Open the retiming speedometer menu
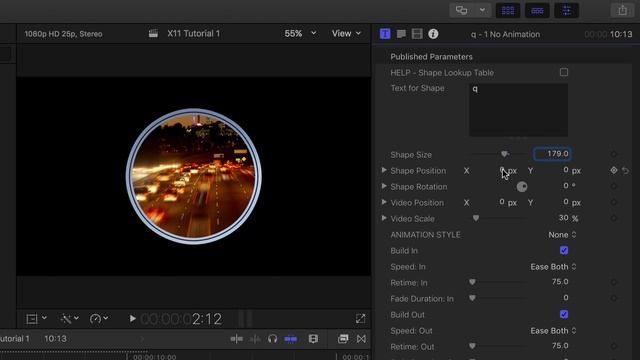This screenshot has width=640, height=360. (99, 319)
